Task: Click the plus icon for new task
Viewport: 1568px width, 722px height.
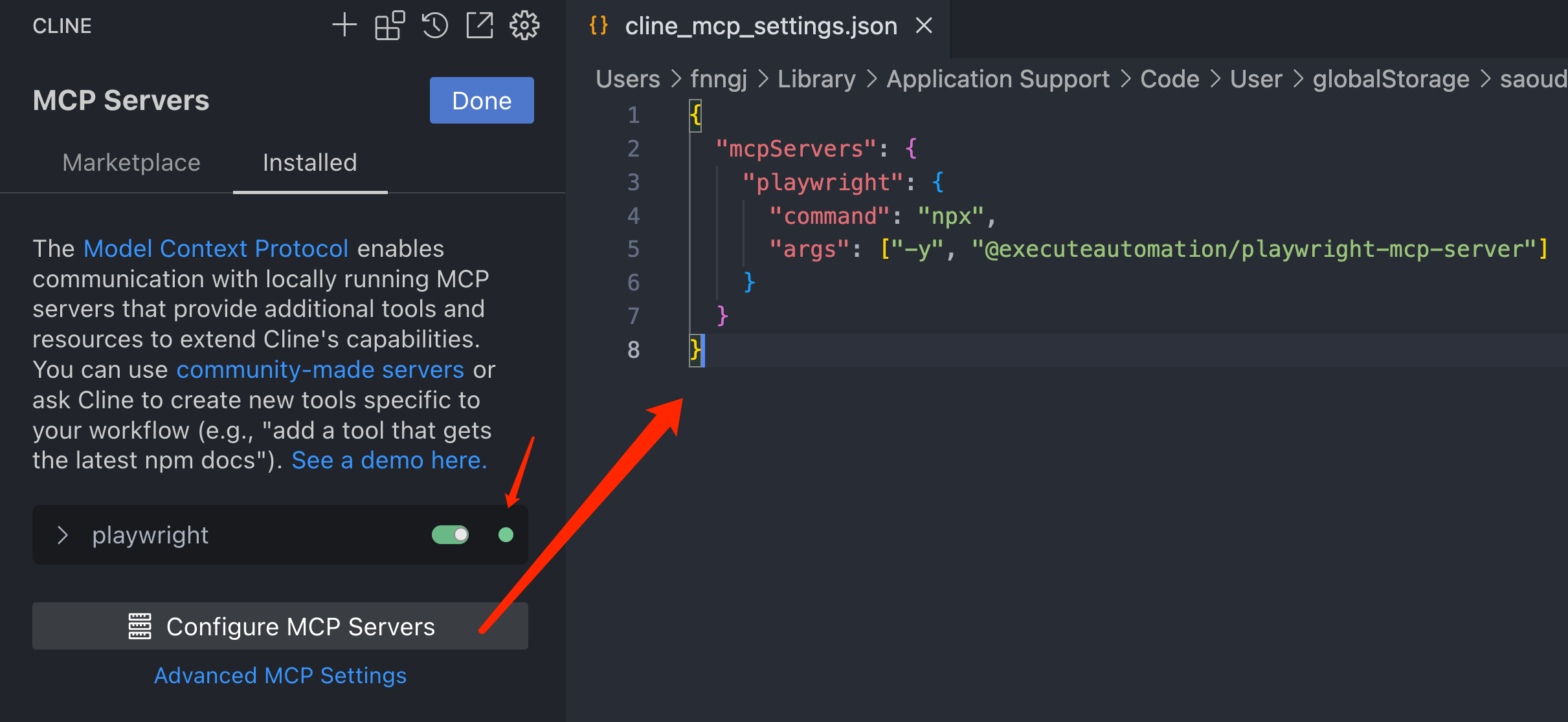Action: click(344, 26)
